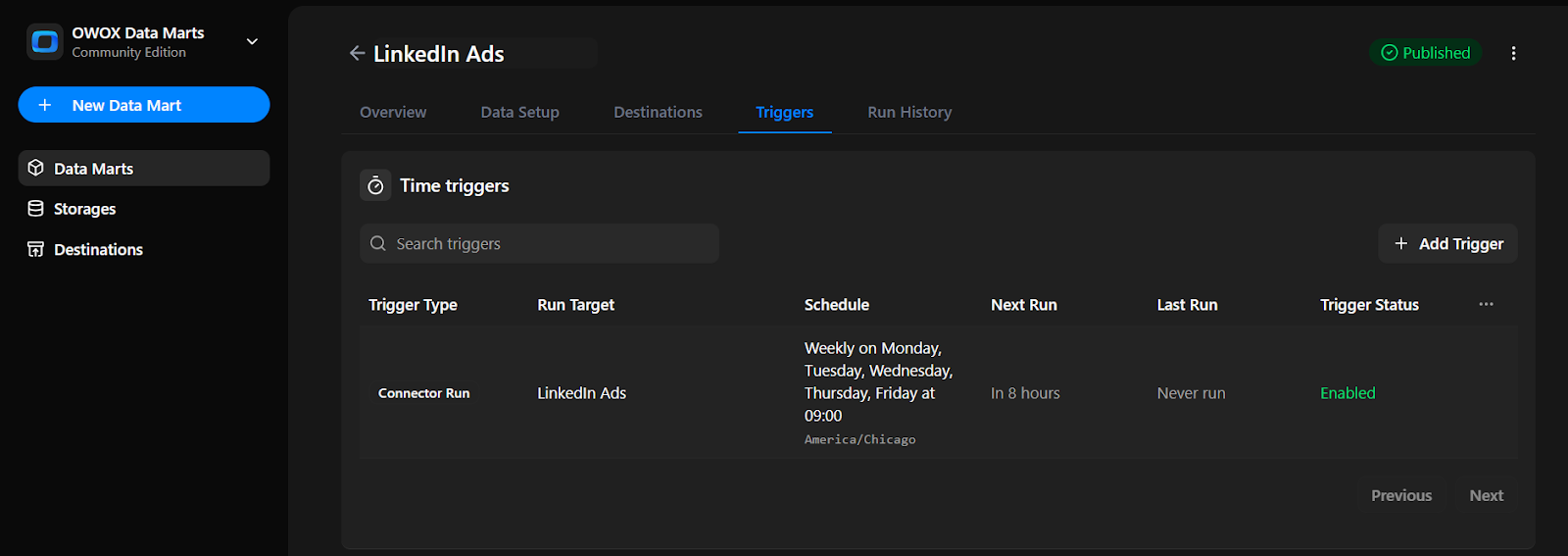The image size is (1568, 556).
Task: Click the OWOX Data Marts logo icon
Action: 45,42
